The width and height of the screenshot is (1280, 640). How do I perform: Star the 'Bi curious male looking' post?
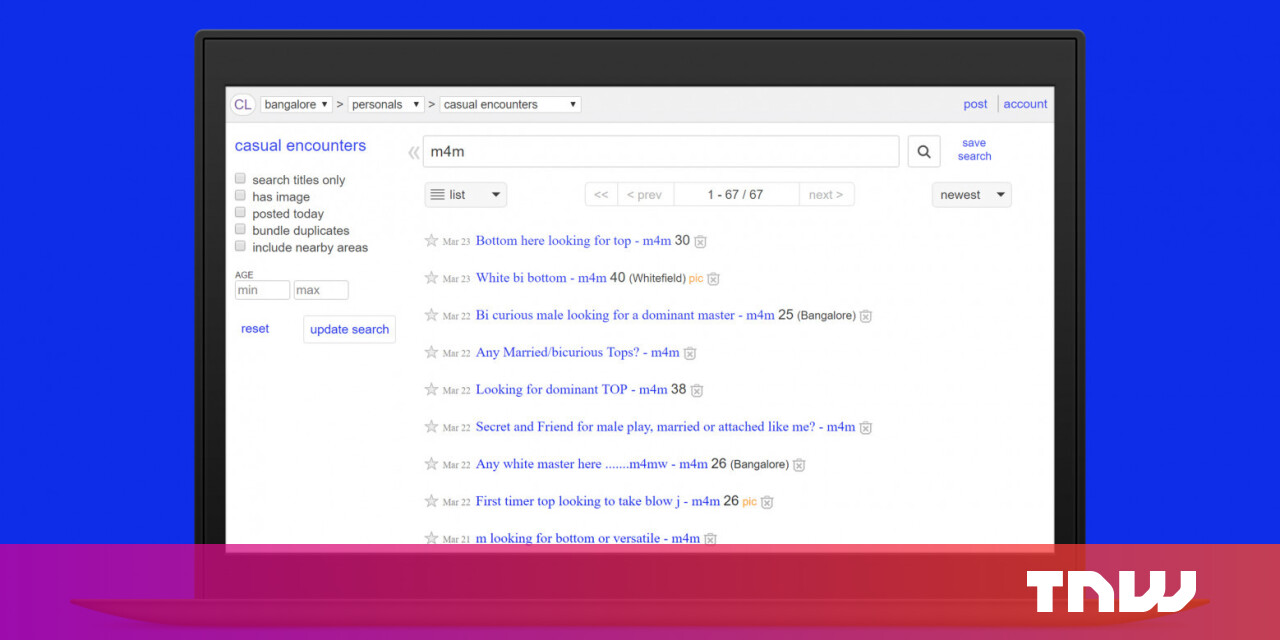[x=431, y=315]
